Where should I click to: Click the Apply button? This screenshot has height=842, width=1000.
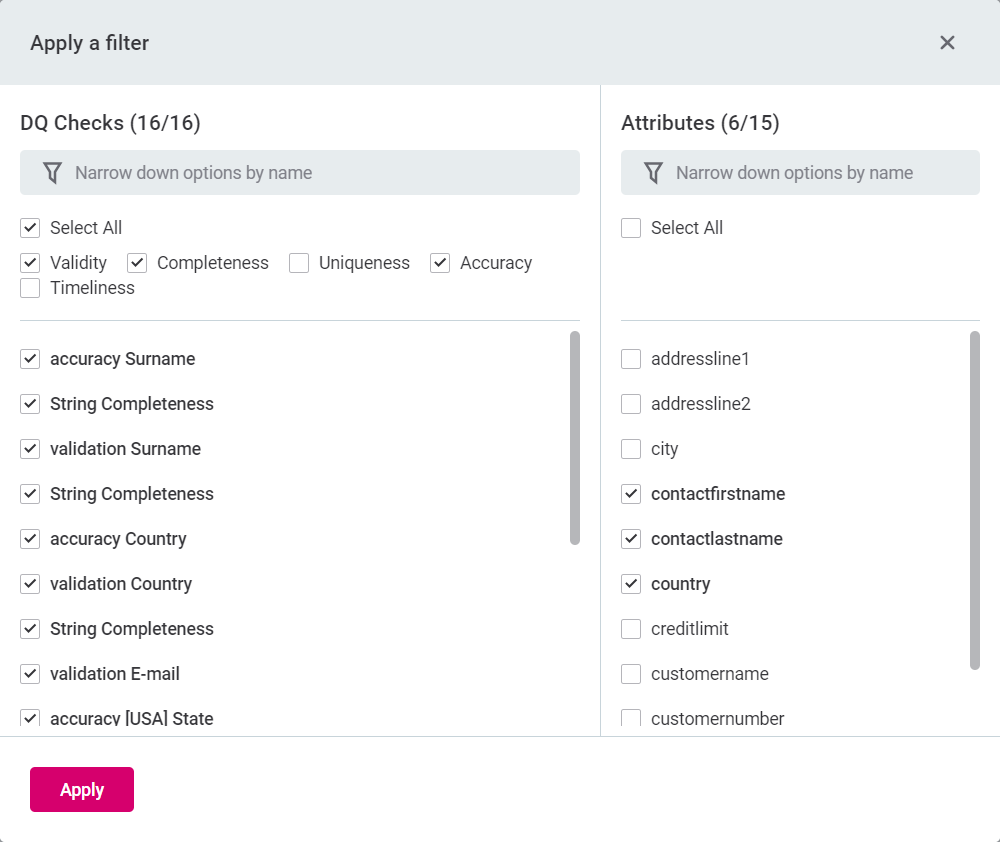coord(82,790)
